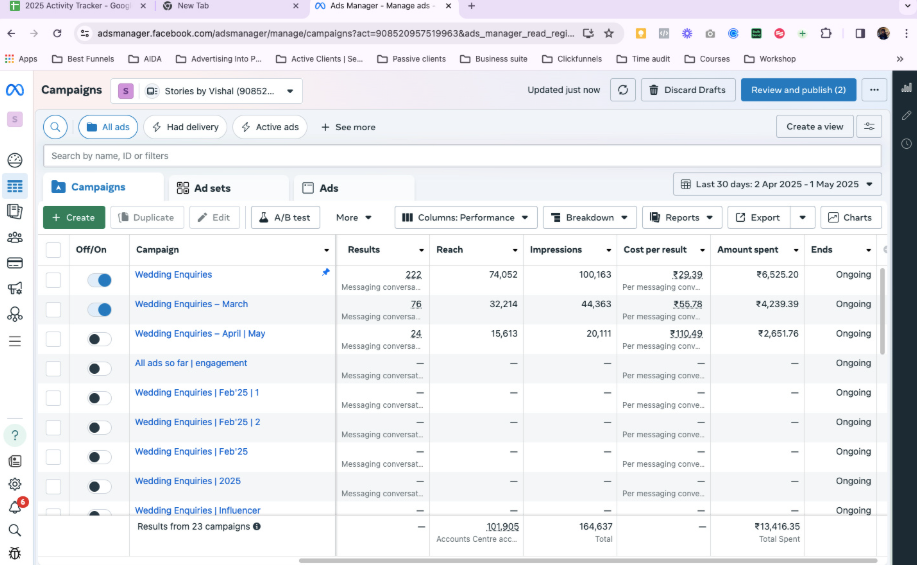Open the Columns: Performance dropdown
The width and height of the screenshot is (917, 565).
tap(466, 217)
